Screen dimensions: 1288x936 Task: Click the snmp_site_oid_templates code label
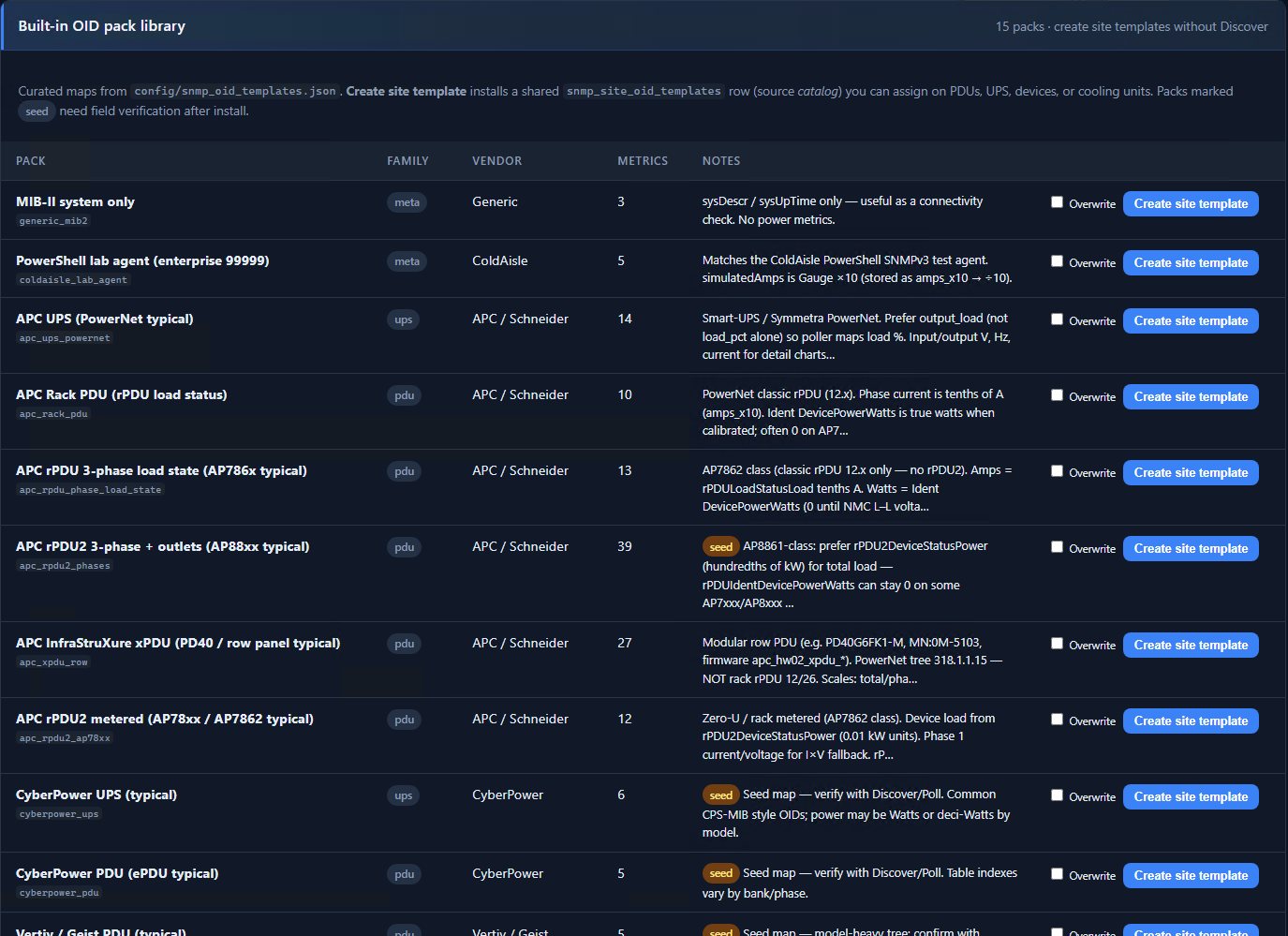(644, 91)
